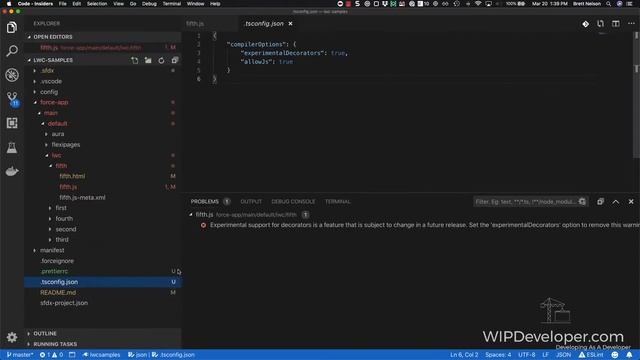640x360 pixels.
Task: Click in the Problems filter input field
Action: coord(526,202)
